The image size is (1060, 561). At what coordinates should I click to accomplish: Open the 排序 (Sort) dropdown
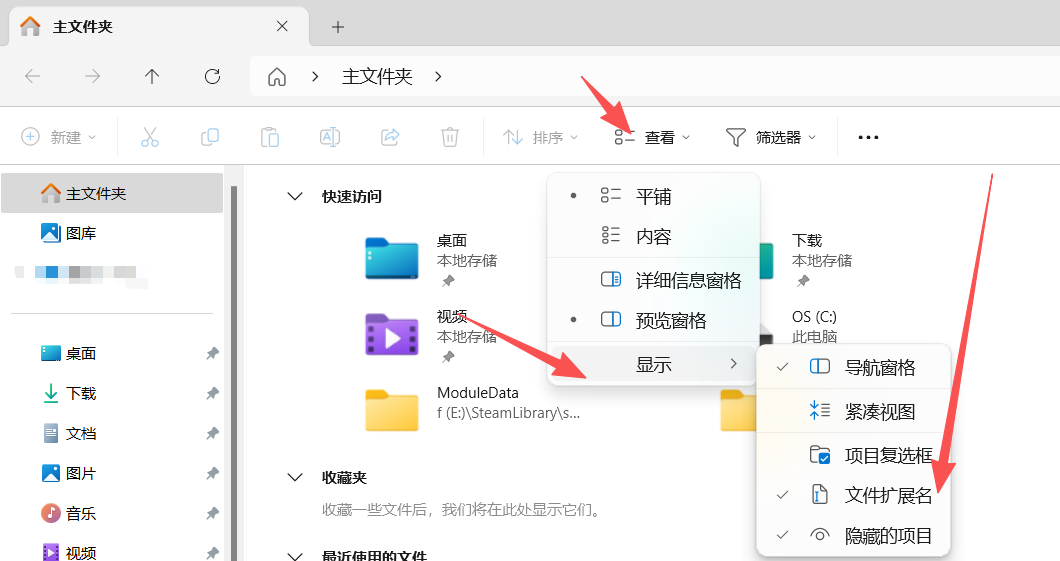click(540, 137)
